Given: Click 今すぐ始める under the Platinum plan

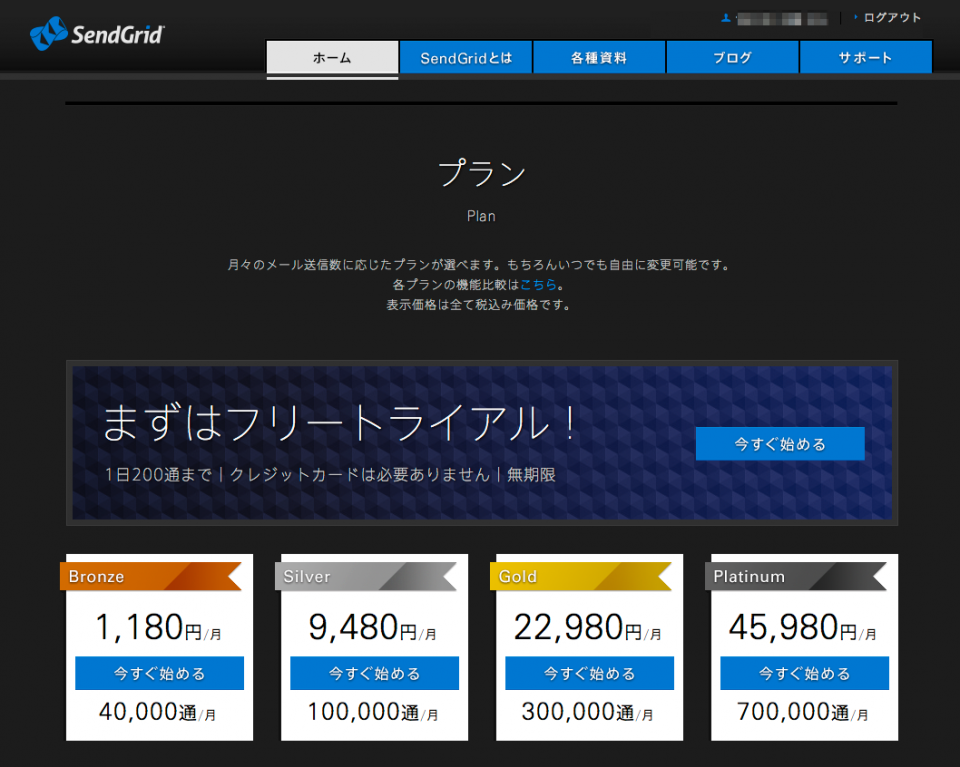Looking at the screenshot, I should click(x=804, y=673).
